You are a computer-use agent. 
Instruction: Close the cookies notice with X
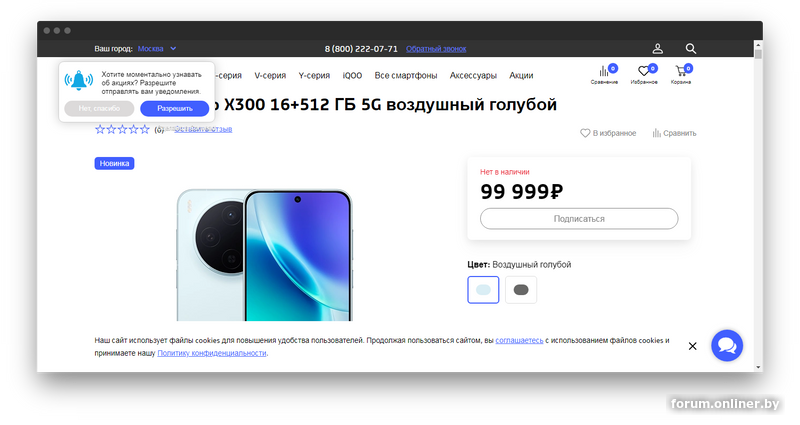(x=692, y=346)
